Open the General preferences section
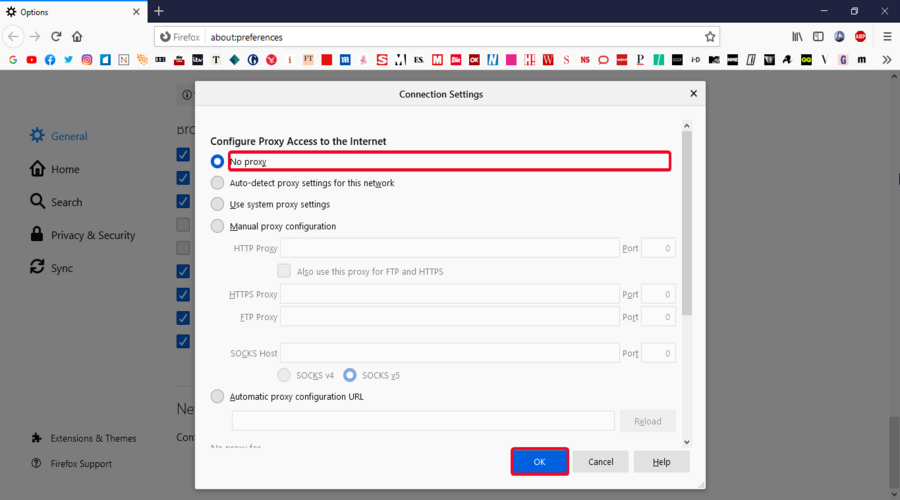 [x=59, y=136]
